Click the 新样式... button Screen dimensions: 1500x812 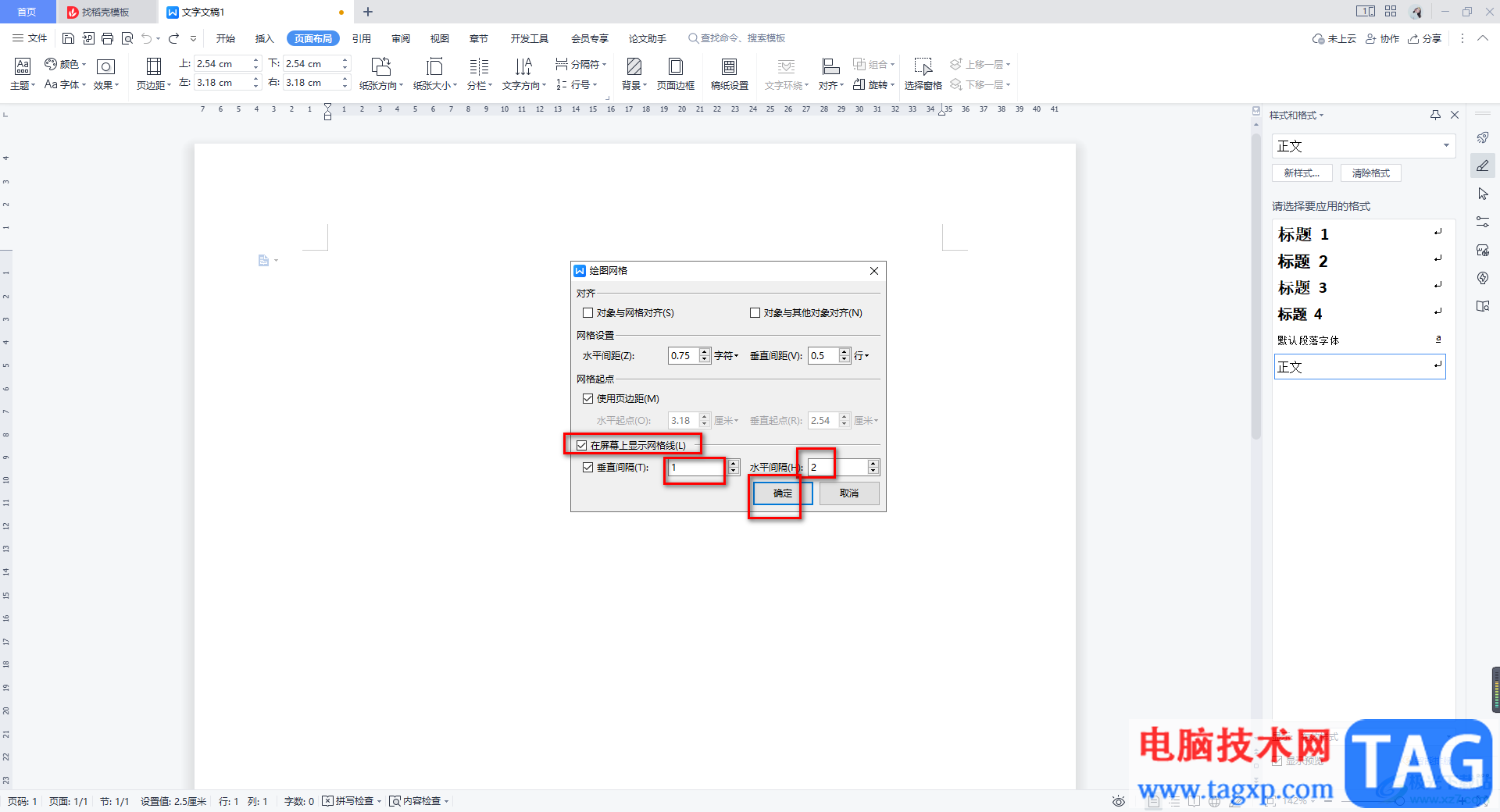[x=1302, y=173]
